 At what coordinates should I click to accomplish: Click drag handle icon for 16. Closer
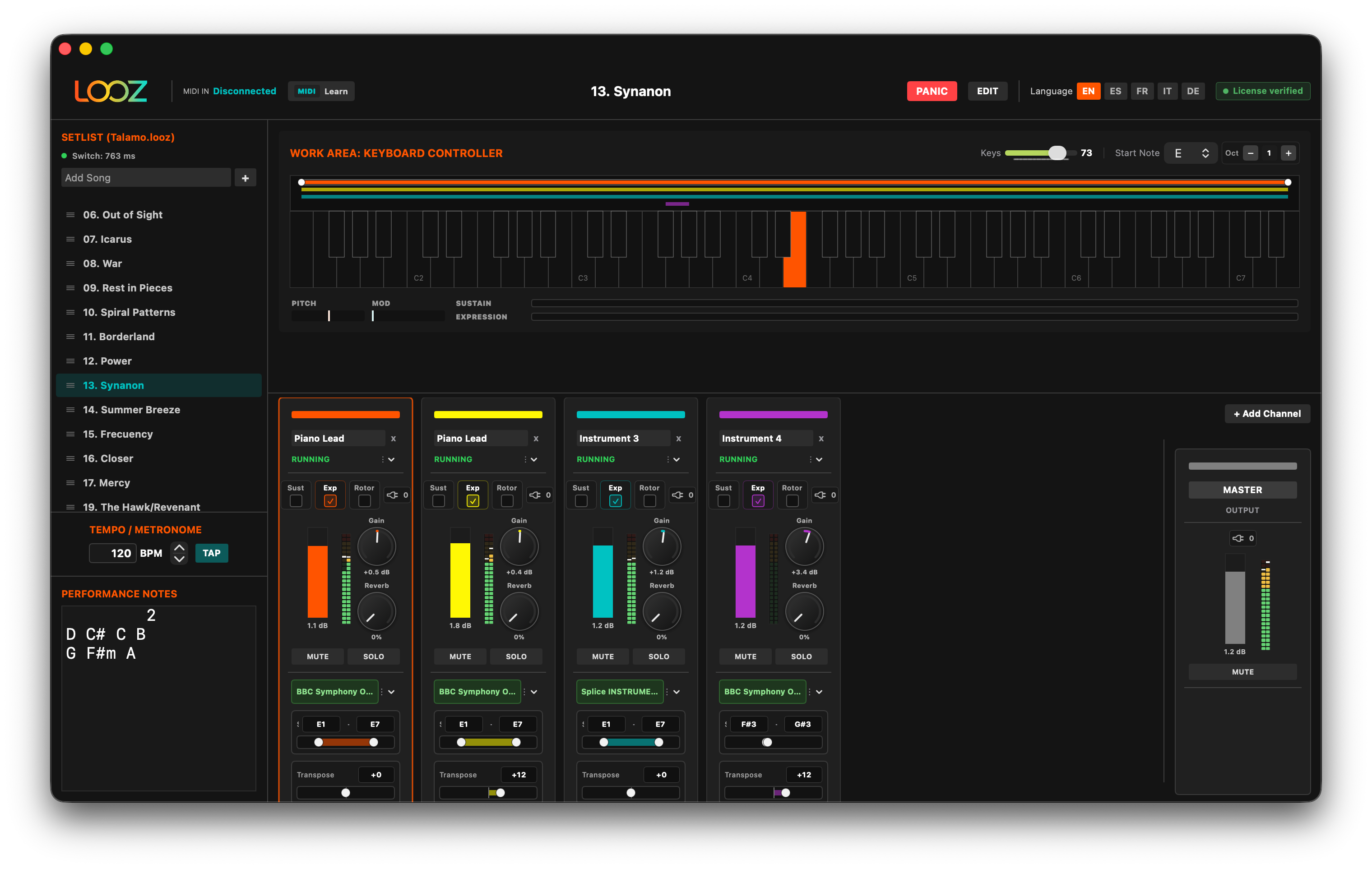[70, 458]
